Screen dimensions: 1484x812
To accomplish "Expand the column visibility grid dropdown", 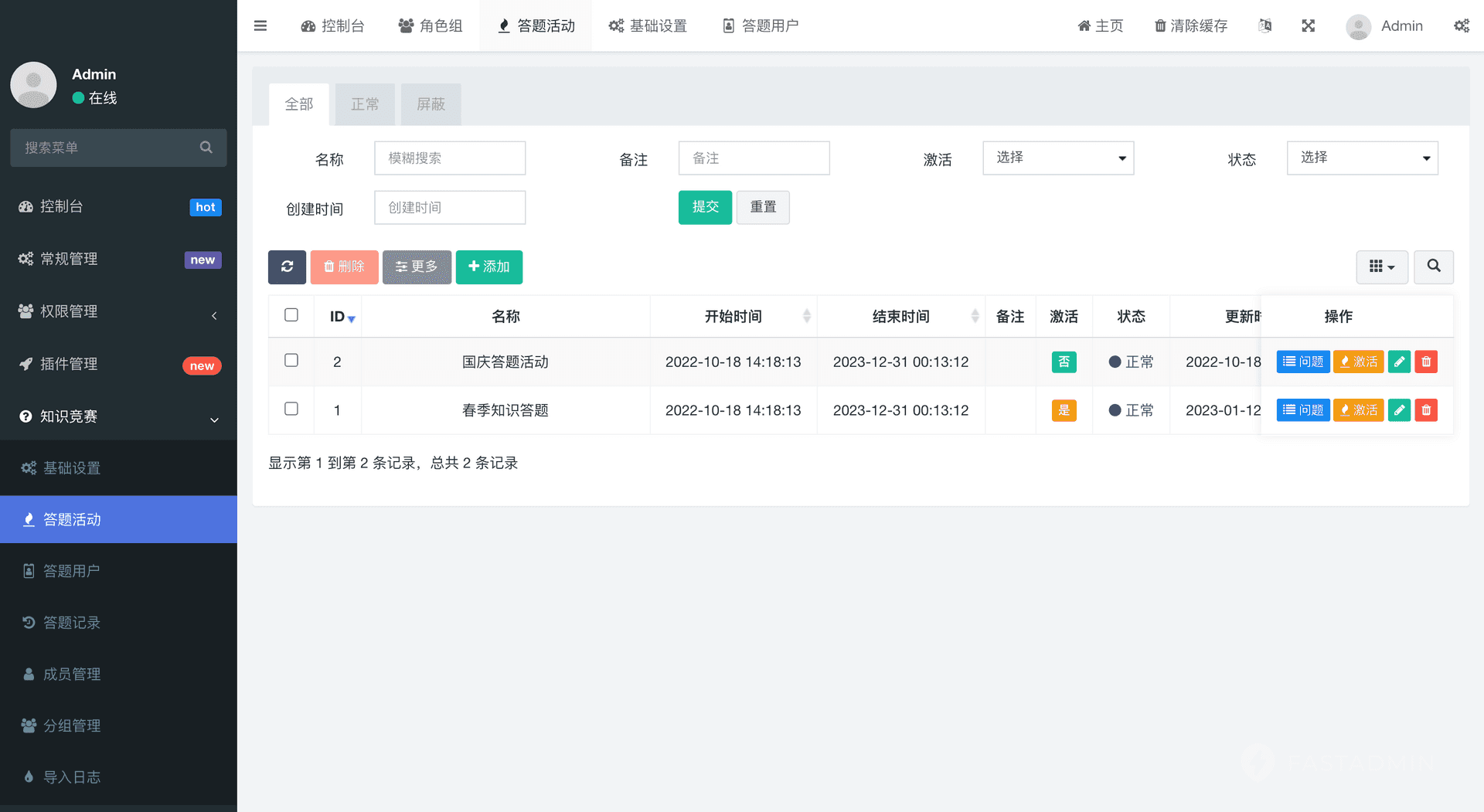I will [1381, 267].
